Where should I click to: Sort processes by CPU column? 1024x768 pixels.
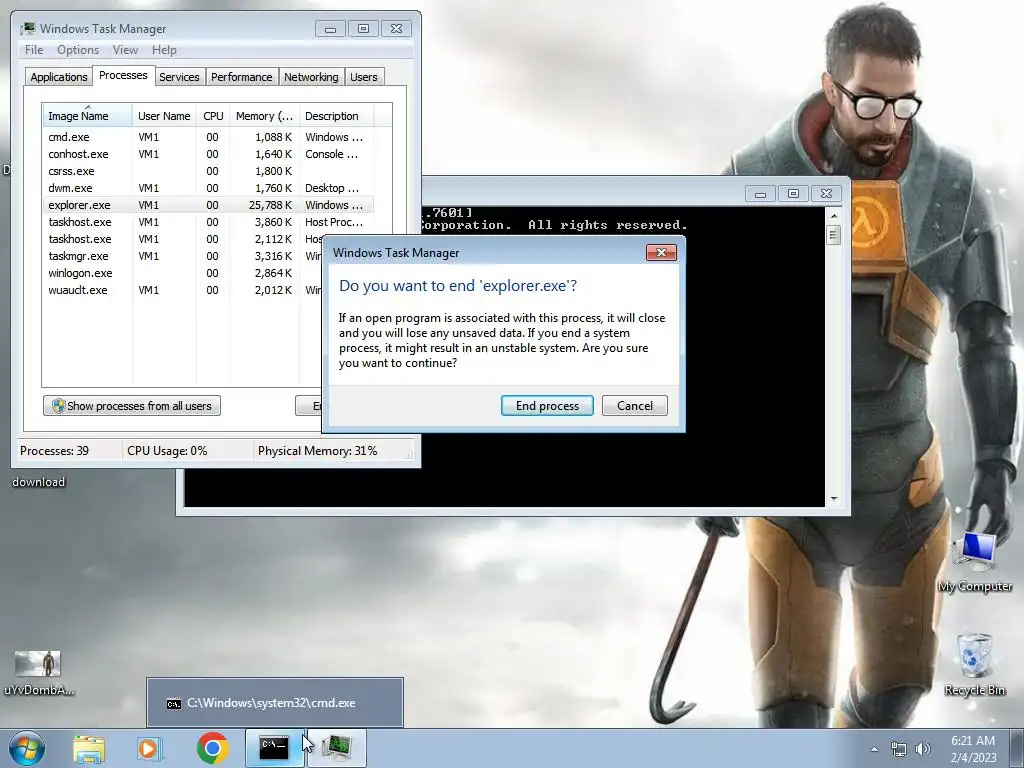213,116
